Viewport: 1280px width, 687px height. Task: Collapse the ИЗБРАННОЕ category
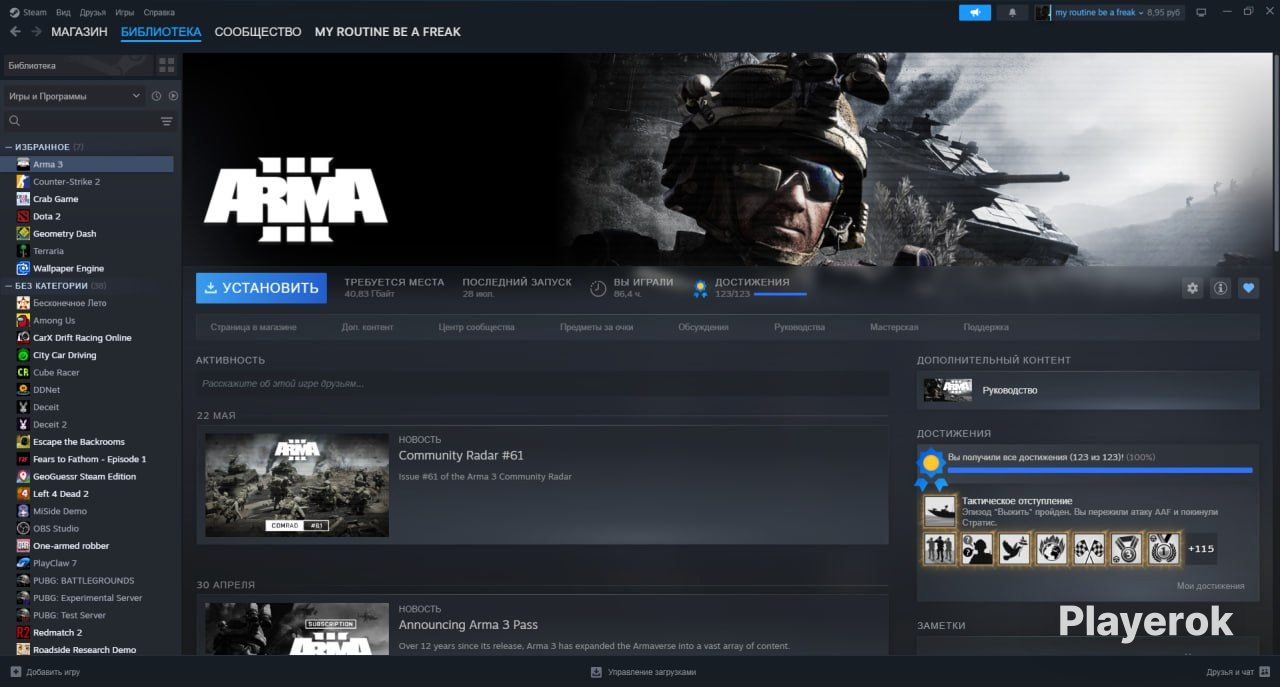[9, 147]
